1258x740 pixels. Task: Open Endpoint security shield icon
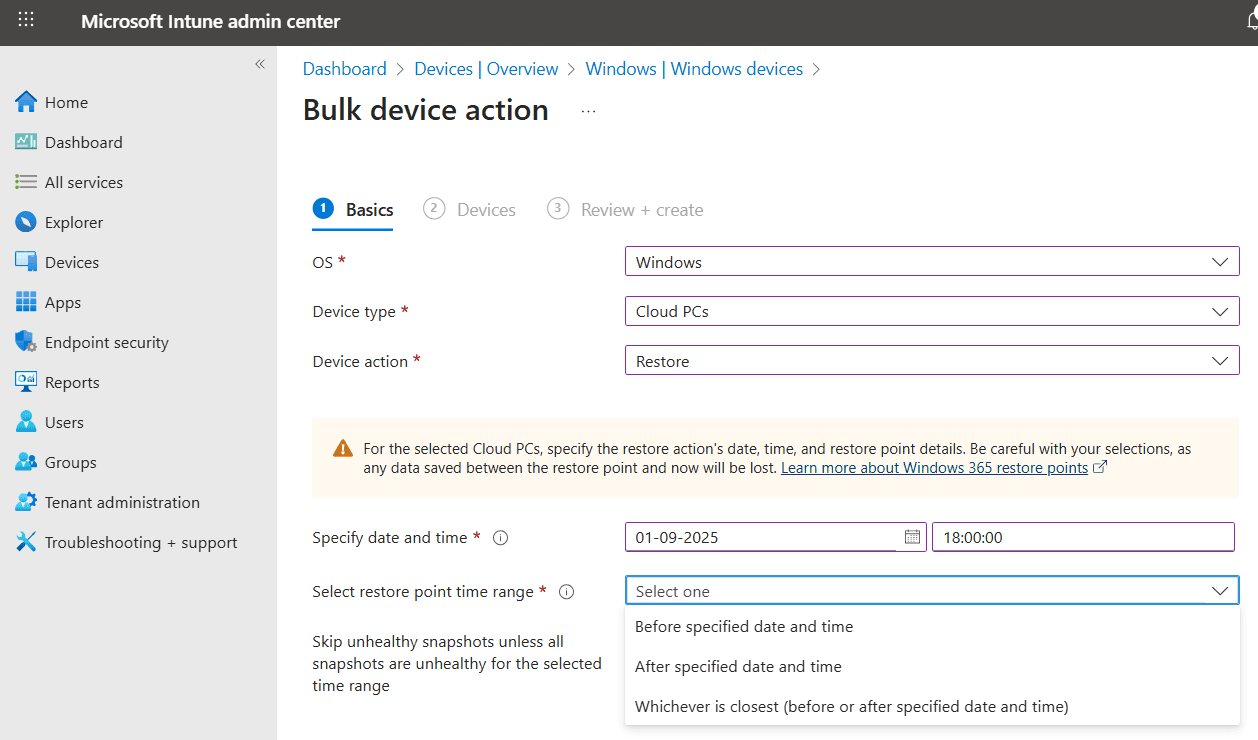point(26,342)
